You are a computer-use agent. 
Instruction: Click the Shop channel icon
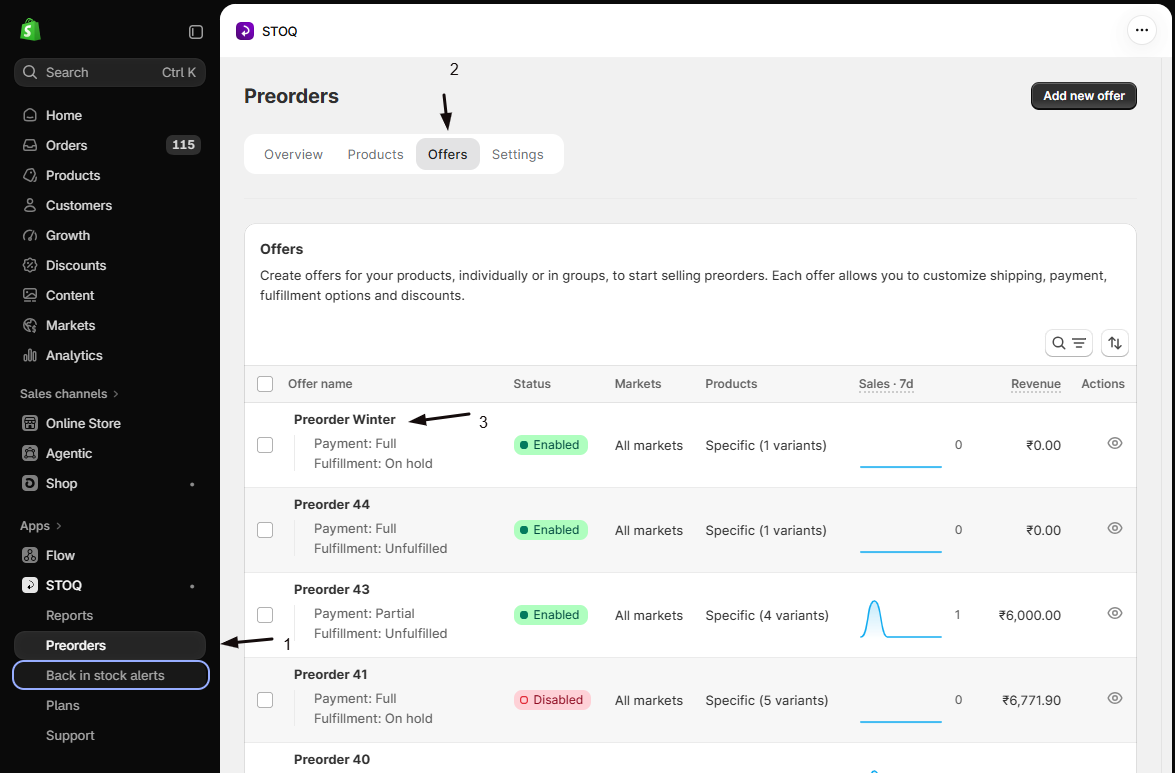pos(30,483)
